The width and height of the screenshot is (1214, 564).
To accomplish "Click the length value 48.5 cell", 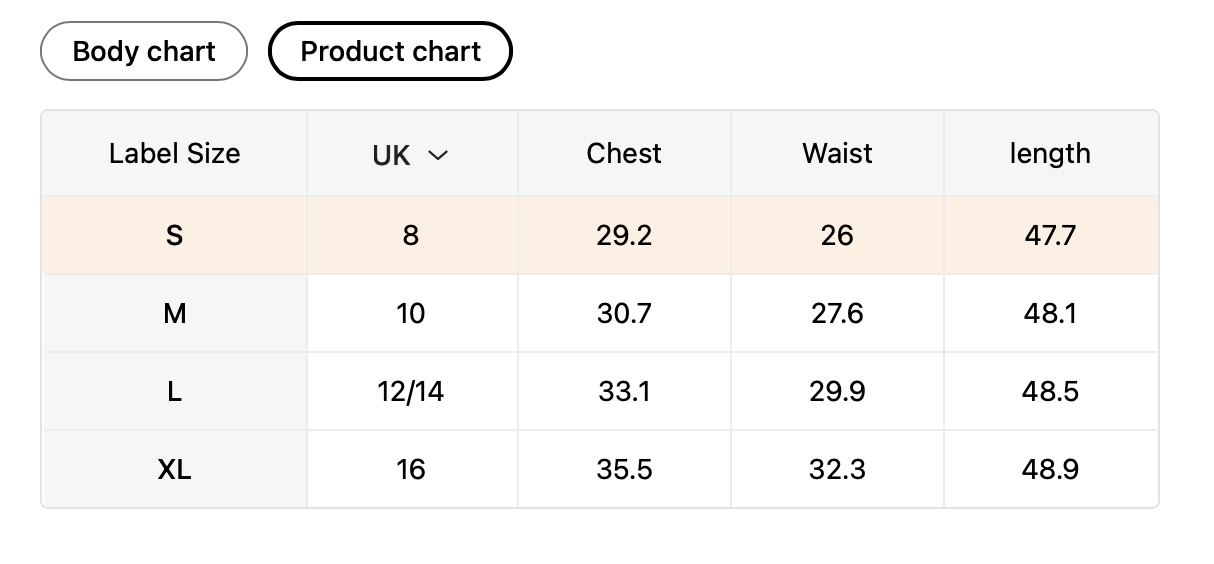I will coord(1050,392).
